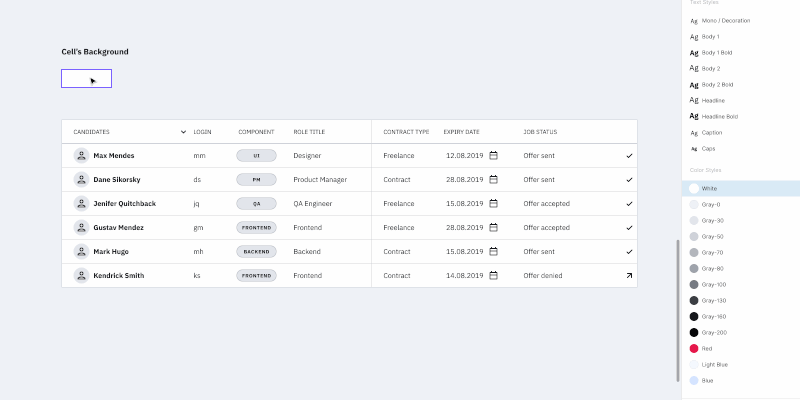Click Kendrick Smith's avatar icon
The image size is (800, 400).
pos(81,276)
